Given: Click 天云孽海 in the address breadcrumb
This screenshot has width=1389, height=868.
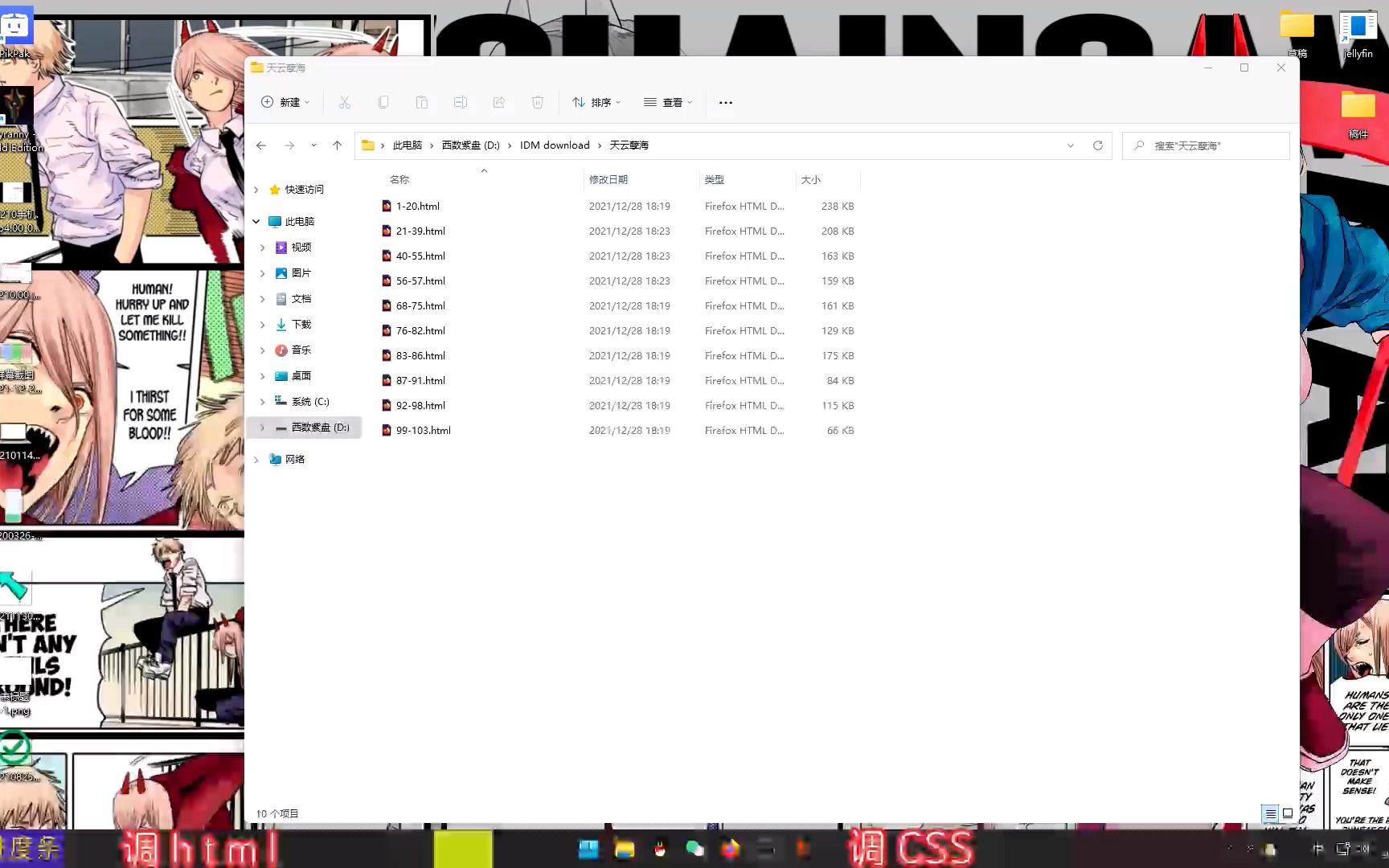Looking at the screenshot, I should pyautogui.click(x=629, y=145).
